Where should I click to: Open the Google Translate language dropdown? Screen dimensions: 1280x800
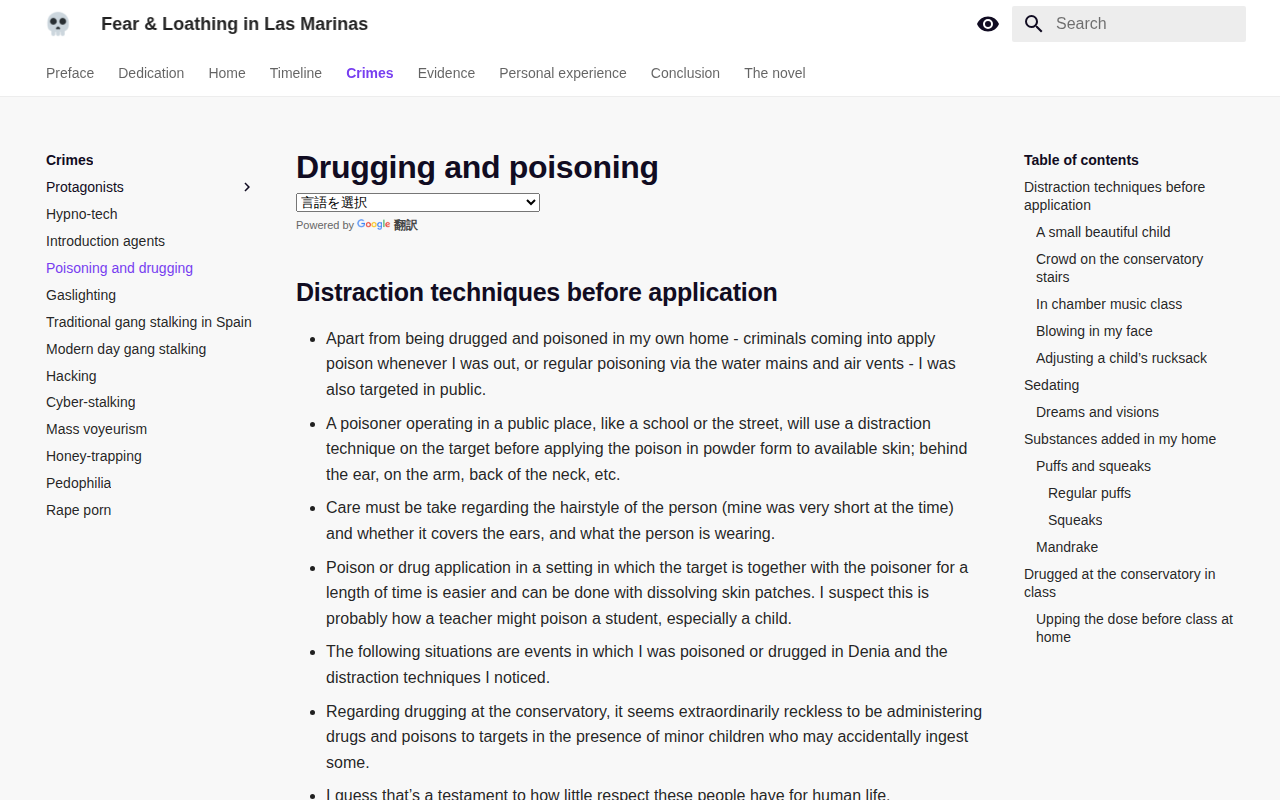(418, 202)
